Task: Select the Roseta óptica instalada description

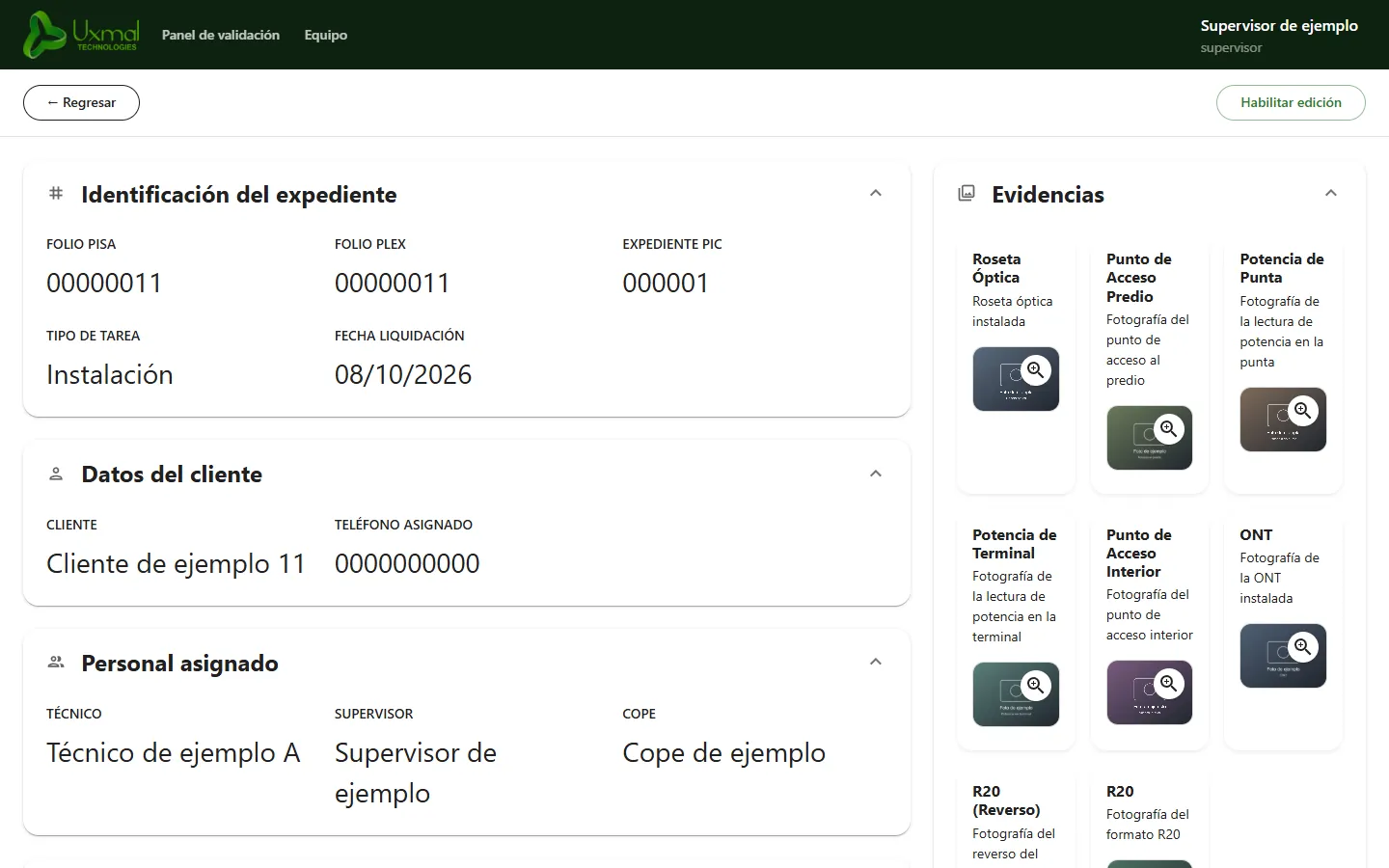Action: click(x=1013, y=312)
